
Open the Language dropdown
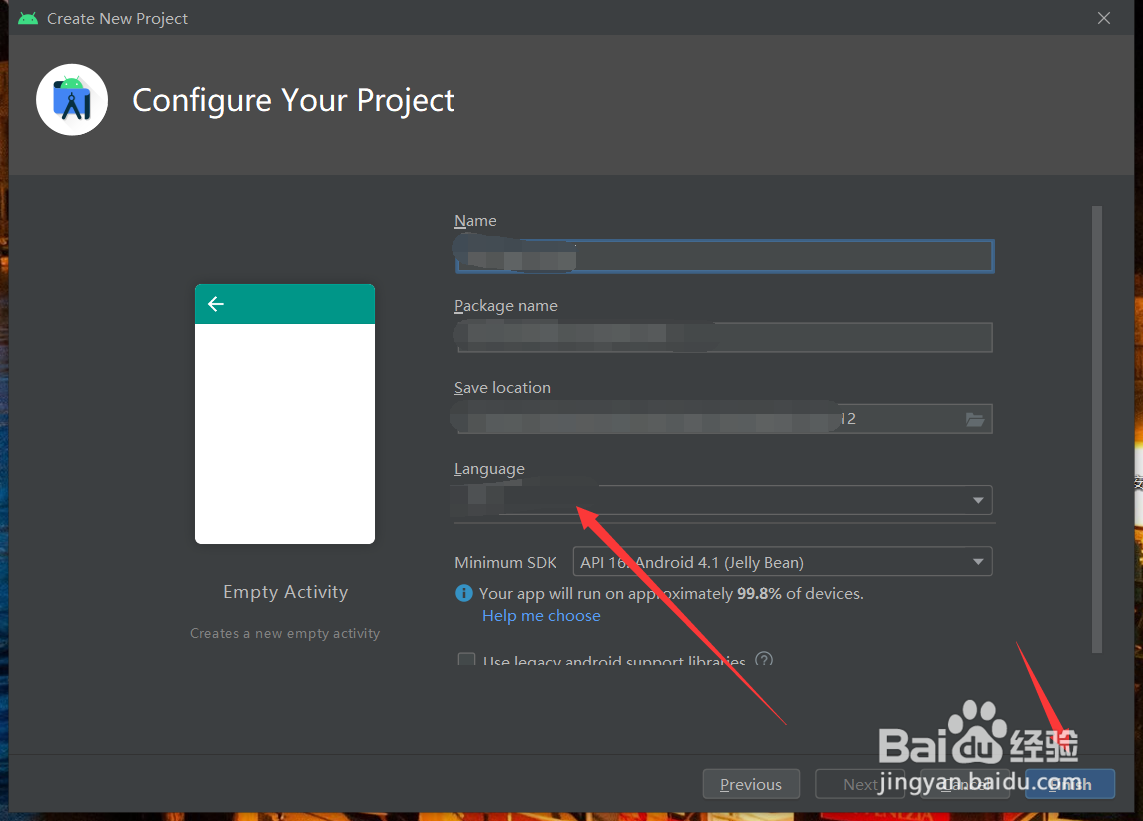pos(723,500)
